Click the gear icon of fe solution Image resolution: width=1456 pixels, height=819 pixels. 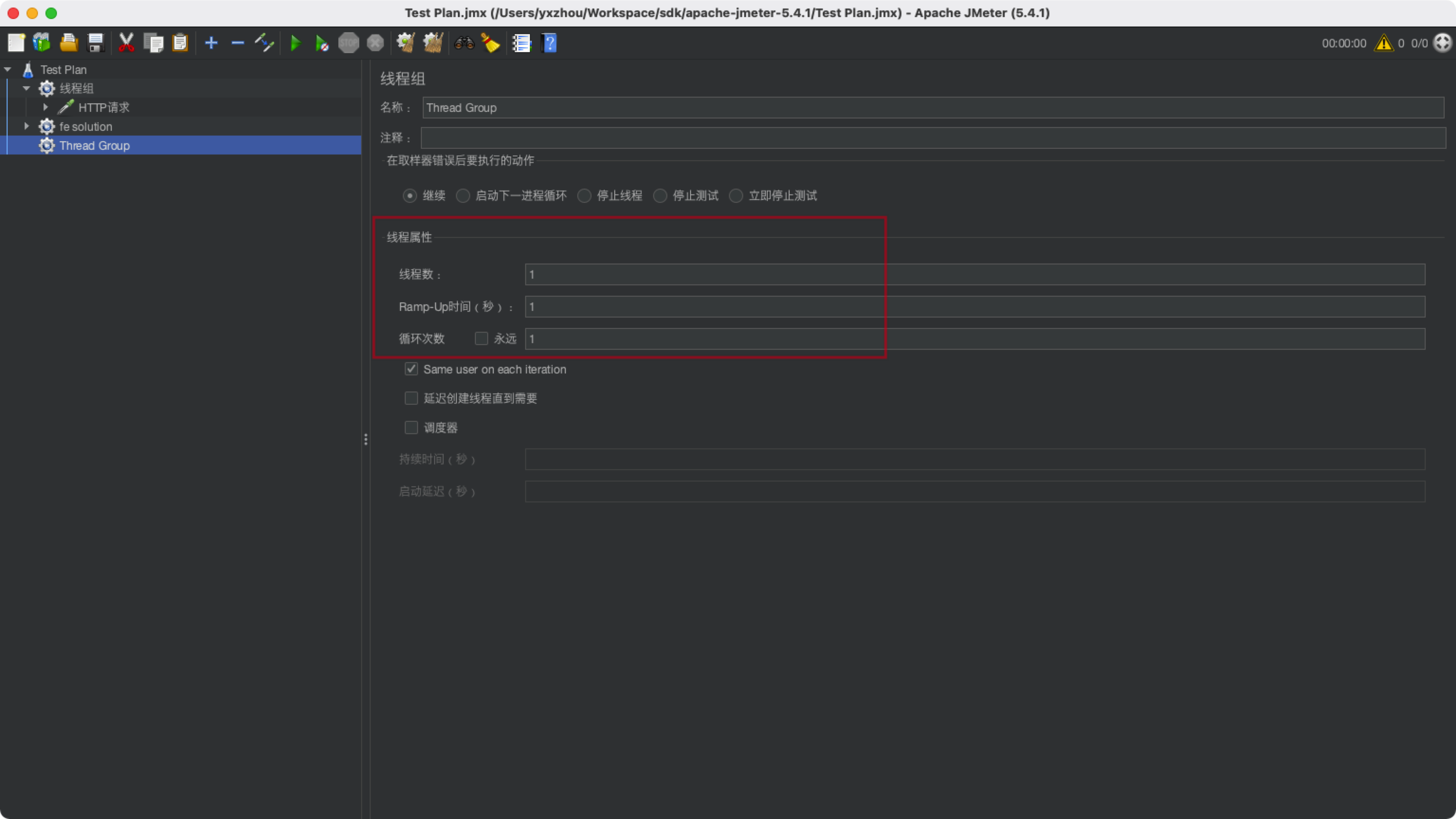(x=46, y=126)
